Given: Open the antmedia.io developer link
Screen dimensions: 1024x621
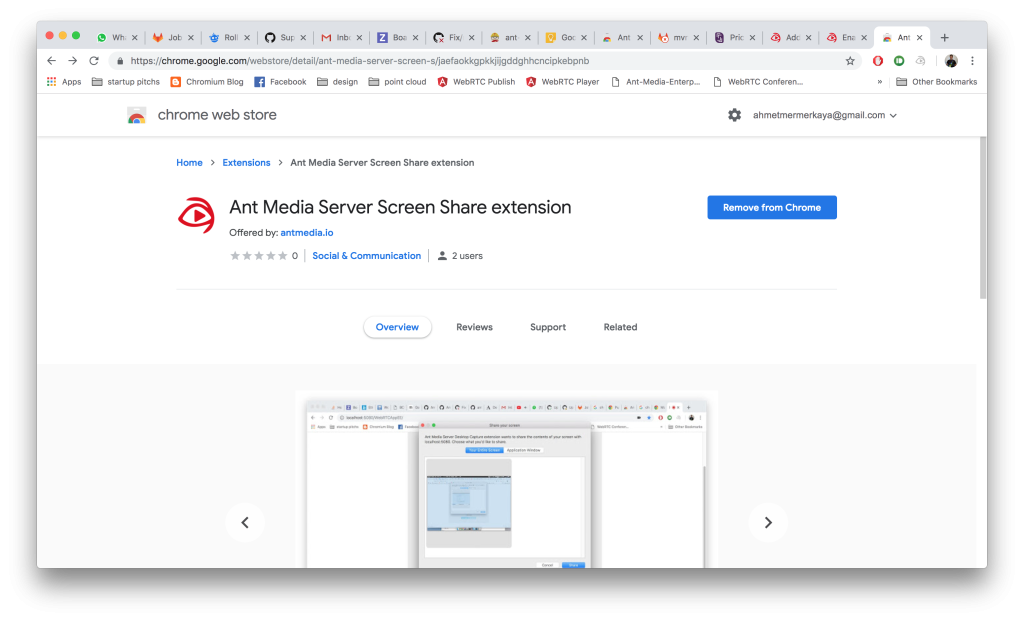Looking at the screenshot, I should [307, 232].
